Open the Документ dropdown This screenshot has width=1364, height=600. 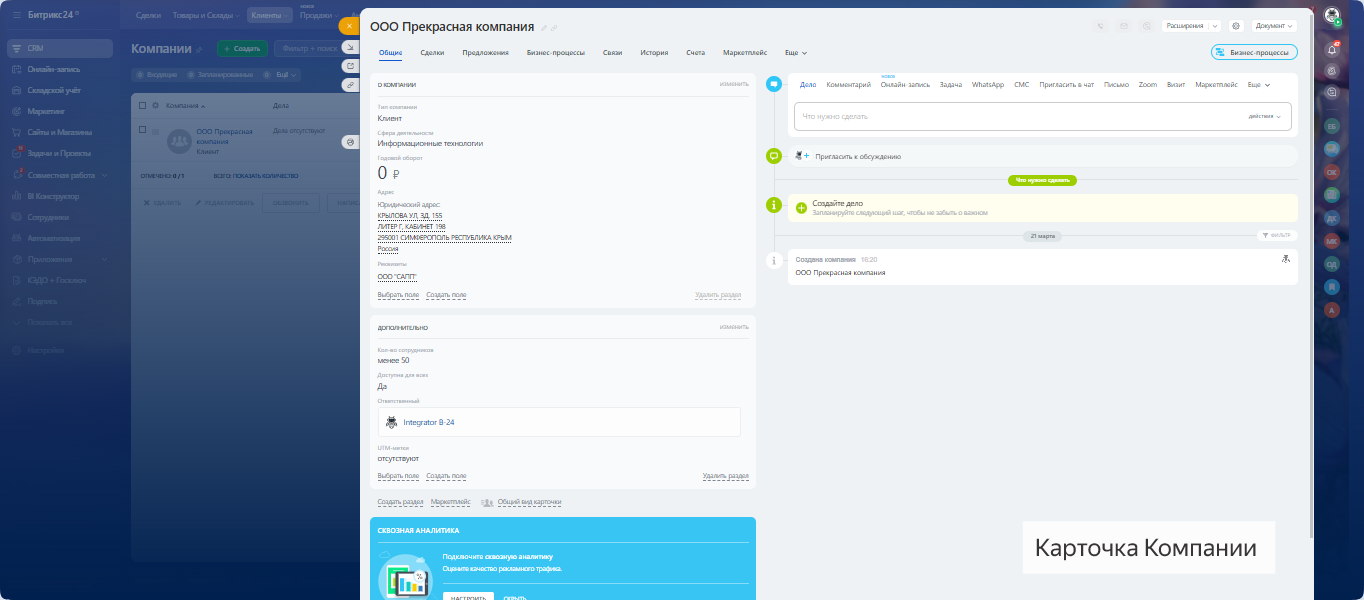coord(1274,26)
